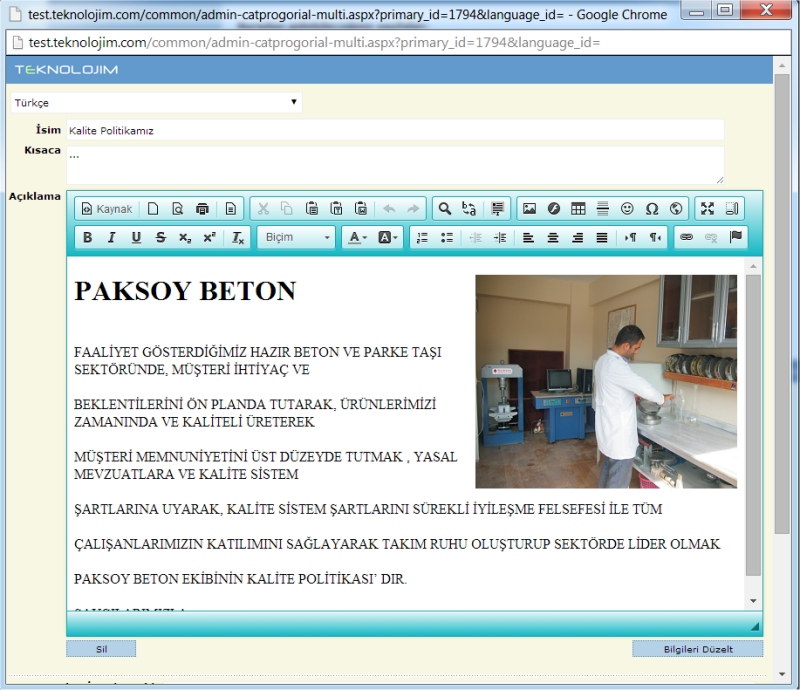Open the Templates dialog
Image resolution: width=800 pixels, height=690 pixels.
pos(231,209)
